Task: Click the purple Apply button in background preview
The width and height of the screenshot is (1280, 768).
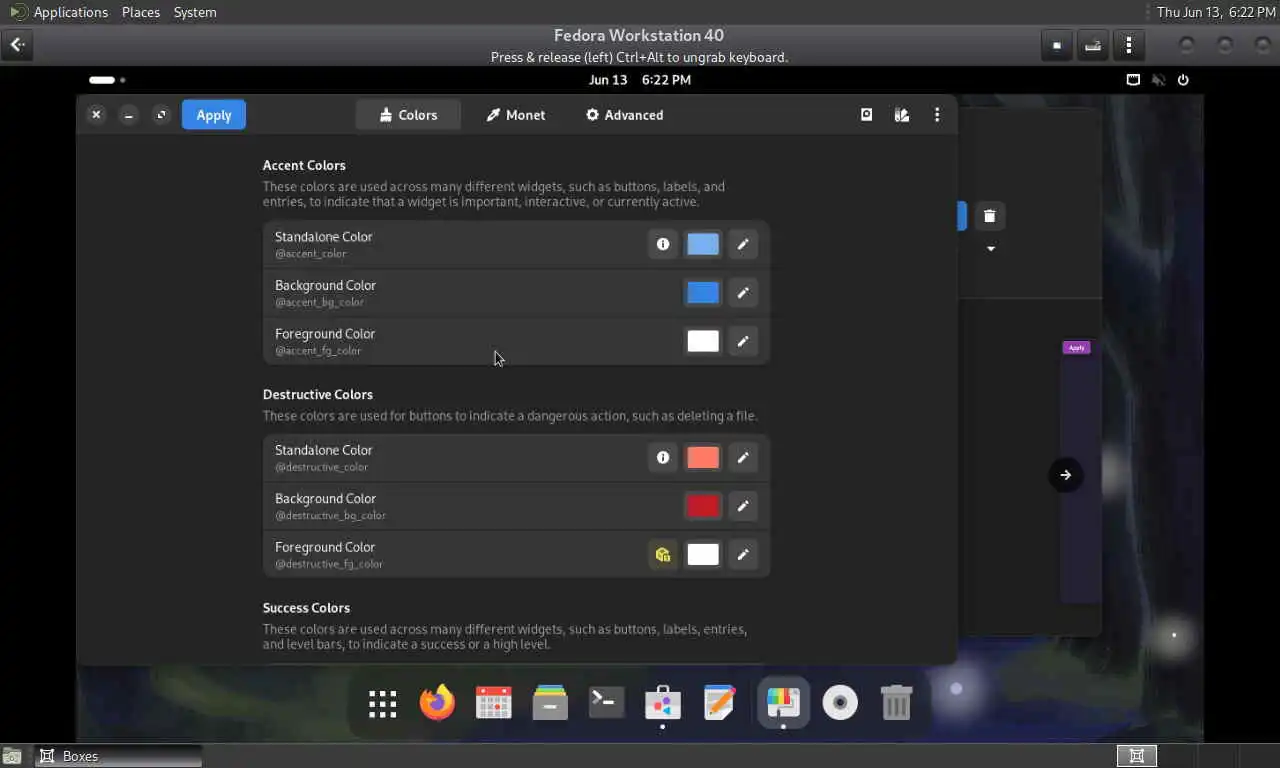Action: pos(1076,348)
